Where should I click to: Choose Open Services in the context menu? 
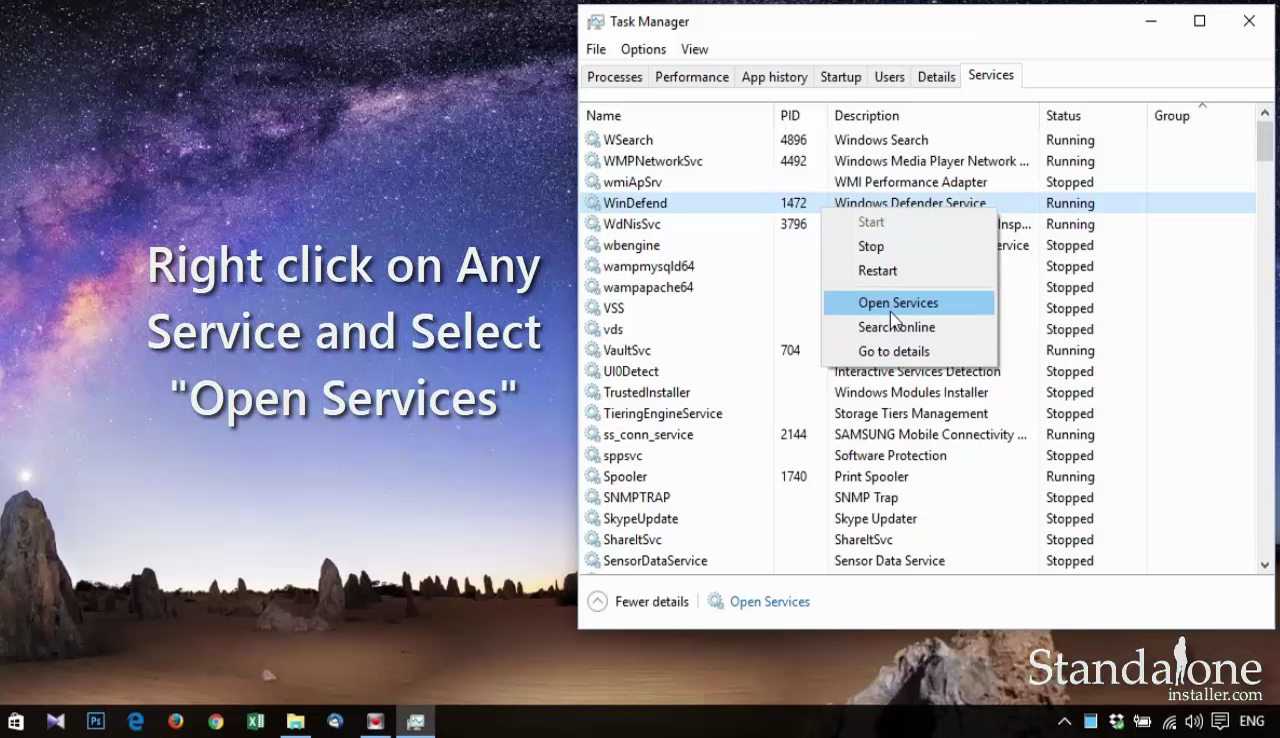coord(909,303)
